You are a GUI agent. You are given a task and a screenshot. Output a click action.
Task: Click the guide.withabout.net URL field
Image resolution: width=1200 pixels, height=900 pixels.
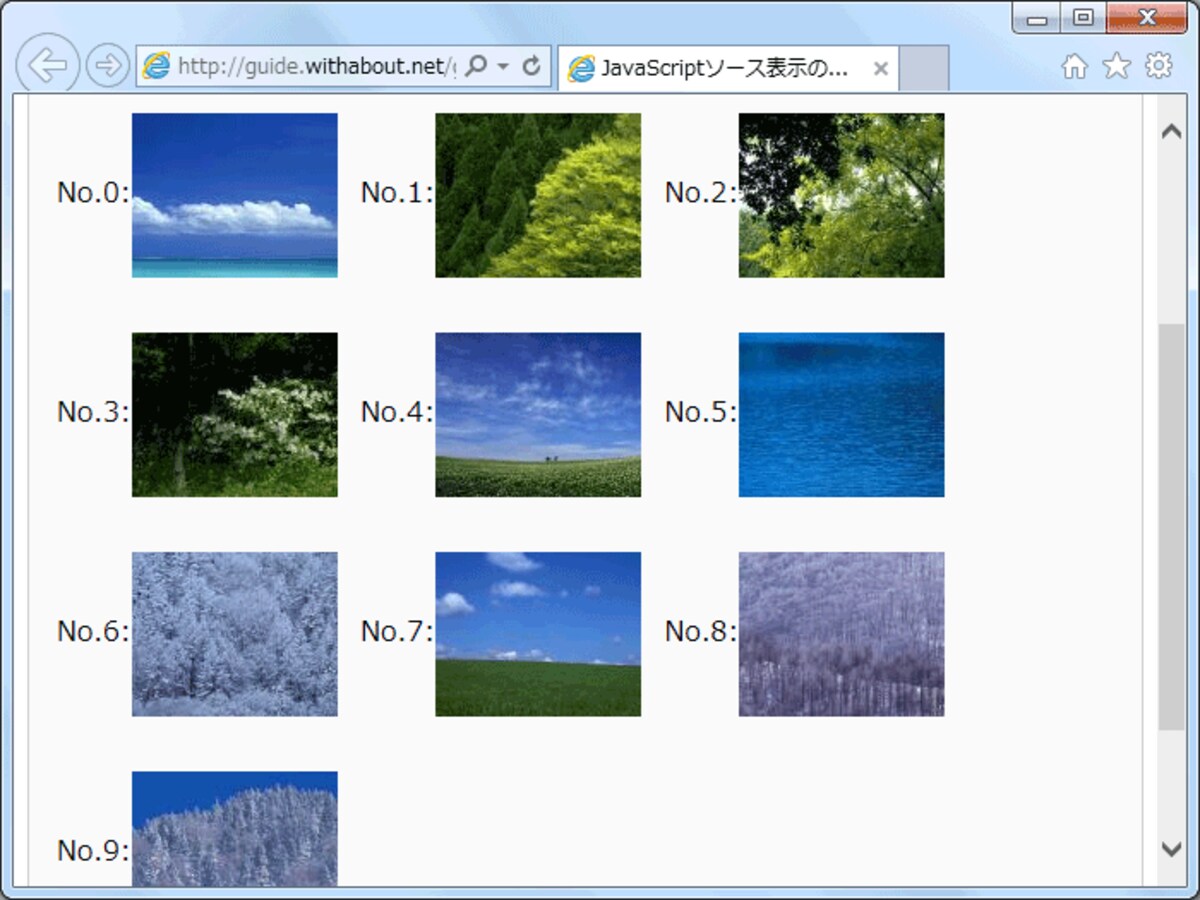[x=315, y=66]
